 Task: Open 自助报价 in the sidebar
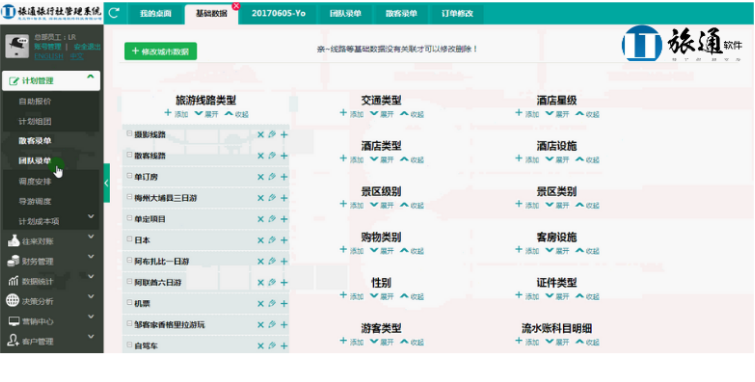coord(35,102)
